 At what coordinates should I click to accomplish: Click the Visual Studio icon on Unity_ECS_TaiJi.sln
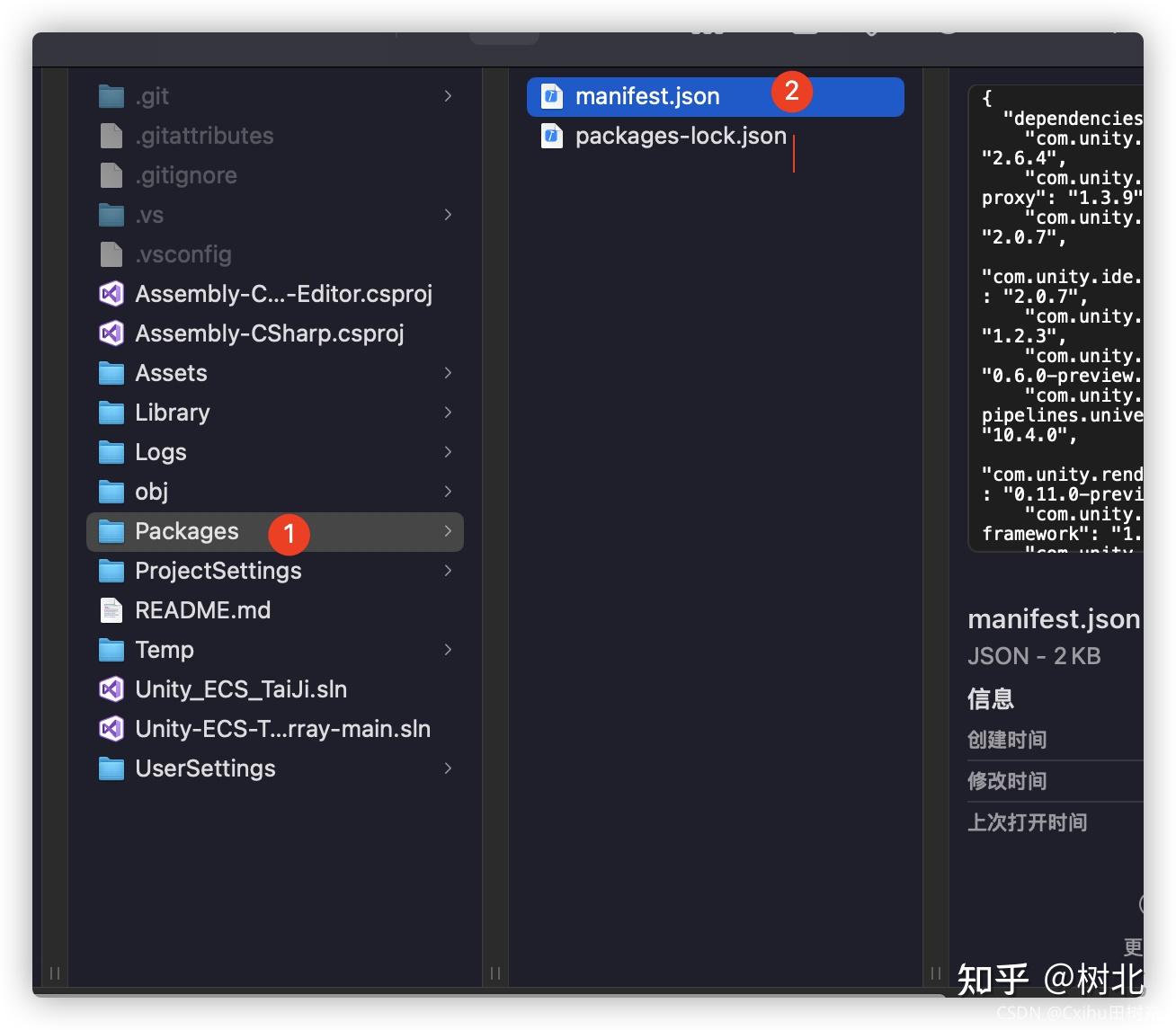pos(111,689)
